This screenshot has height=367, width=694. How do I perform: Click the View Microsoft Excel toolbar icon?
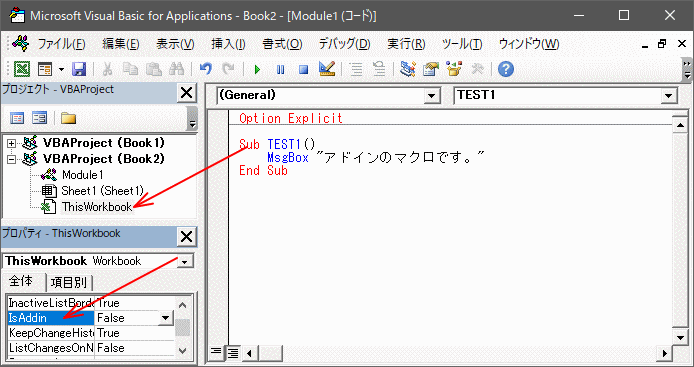point(22,69)
